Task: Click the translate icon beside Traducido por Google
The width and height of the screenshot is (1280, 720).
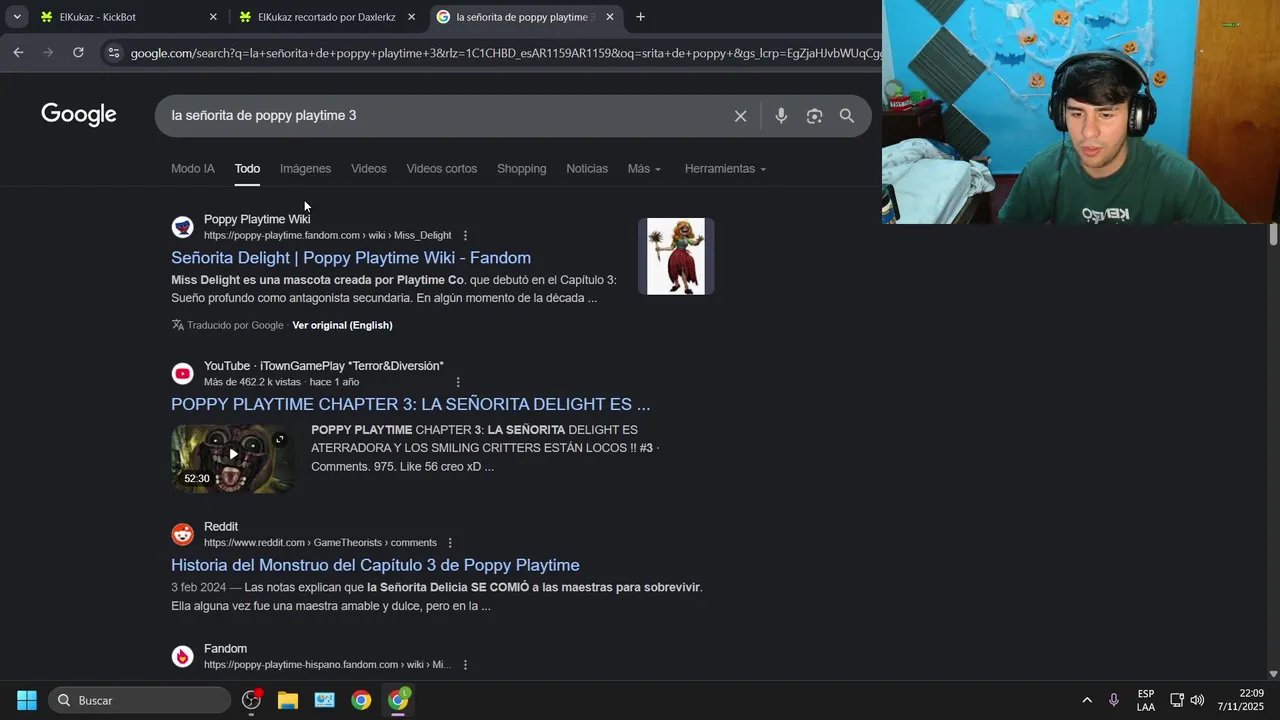Action: (178, 325)
